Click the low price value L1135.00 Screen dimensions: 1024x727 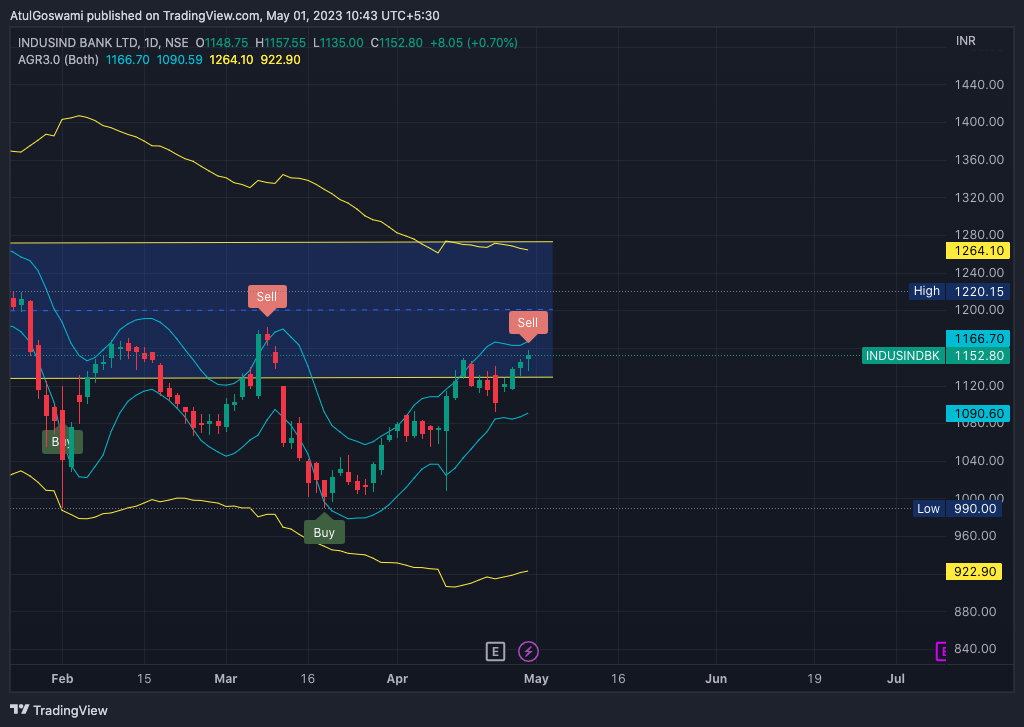tap(338, 42)
